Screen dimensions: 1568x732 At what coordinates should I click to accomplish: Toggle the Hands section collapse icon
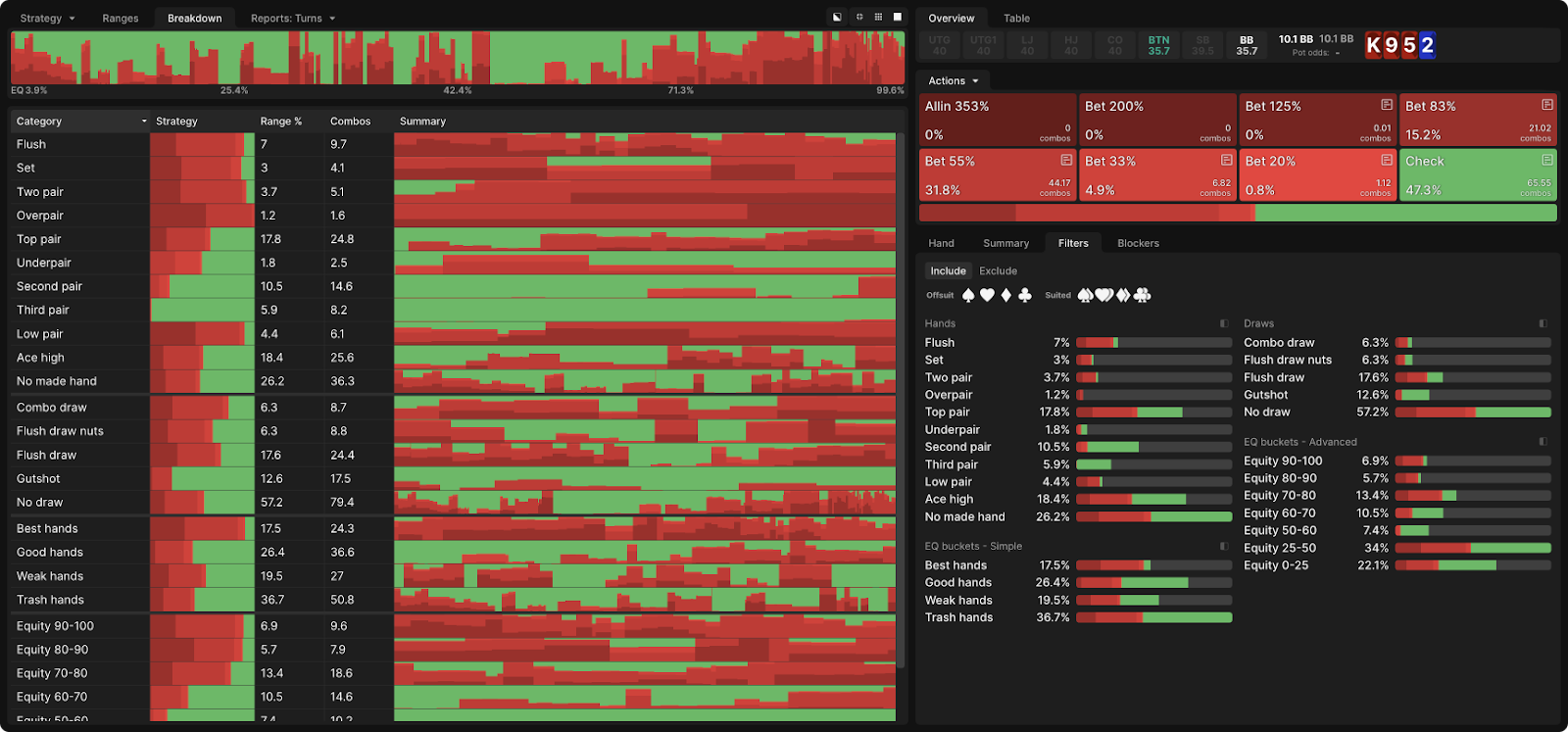[1224, 323]
